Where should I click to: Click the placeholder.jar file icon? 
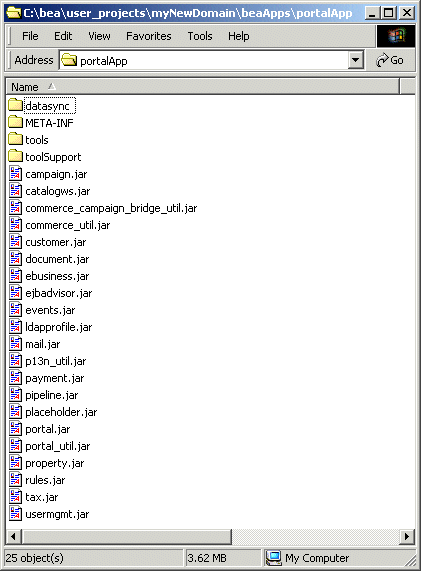(x=15, y=412)
